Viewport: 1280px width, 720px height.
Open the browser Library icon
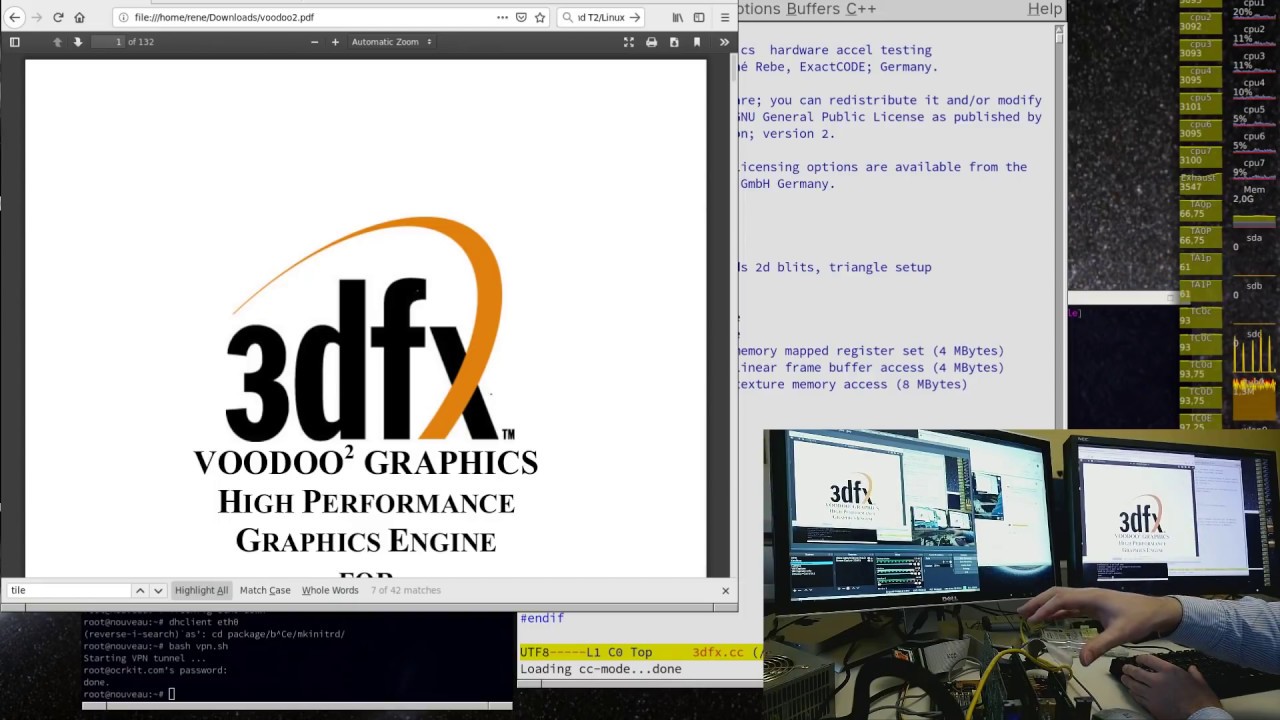(x=677, y=17)
